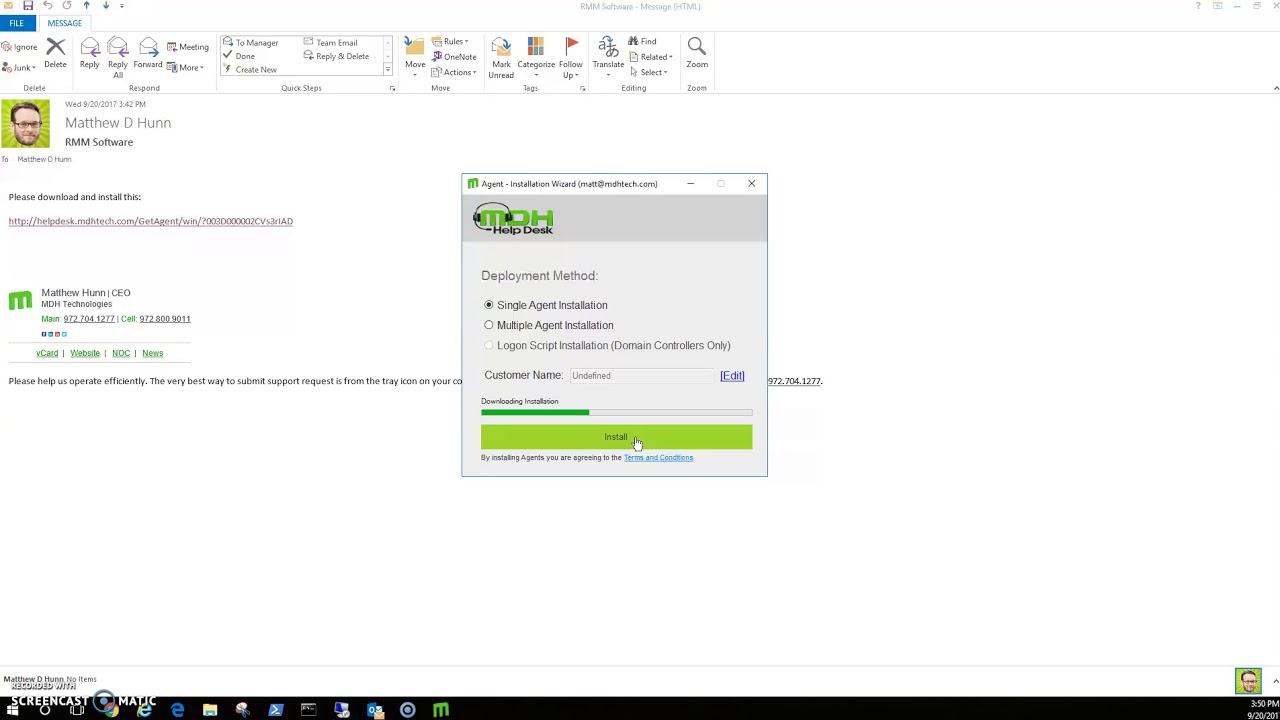The image size is (1280, 720).
Task: Select Single Agent Installation option
Action: (545, 305)
